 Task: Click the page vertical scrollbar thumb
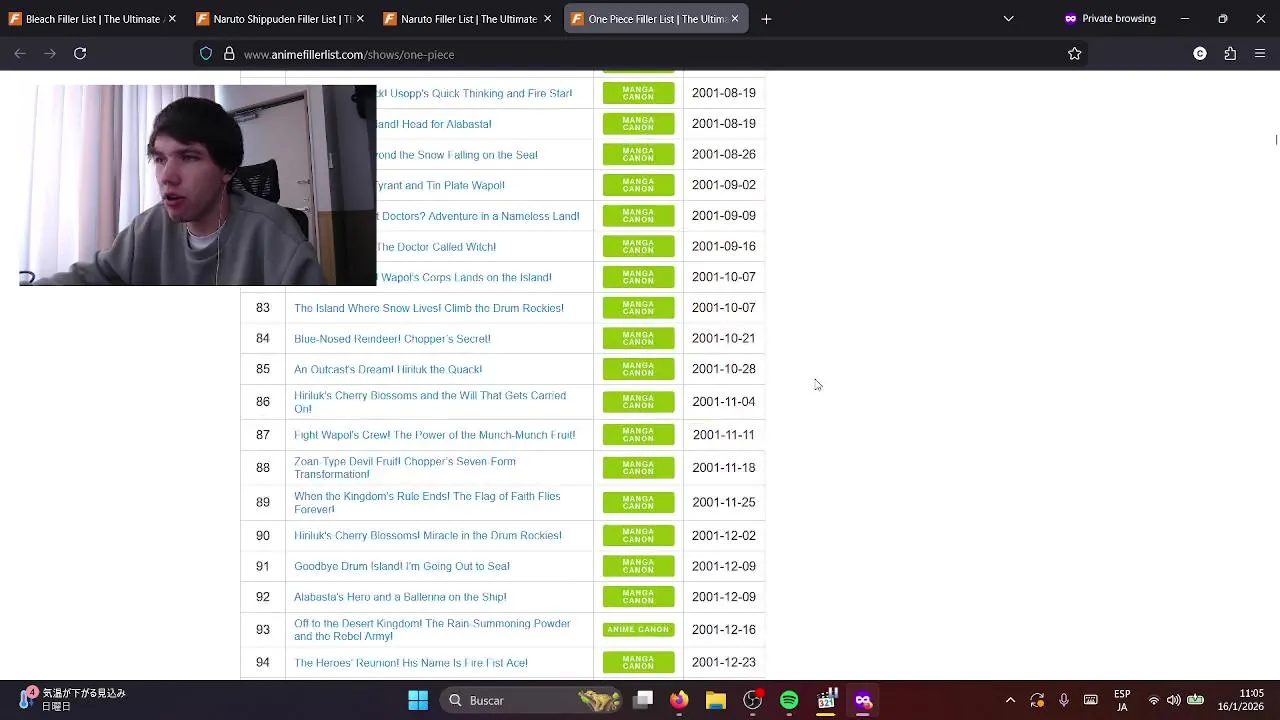point(1276,140)
